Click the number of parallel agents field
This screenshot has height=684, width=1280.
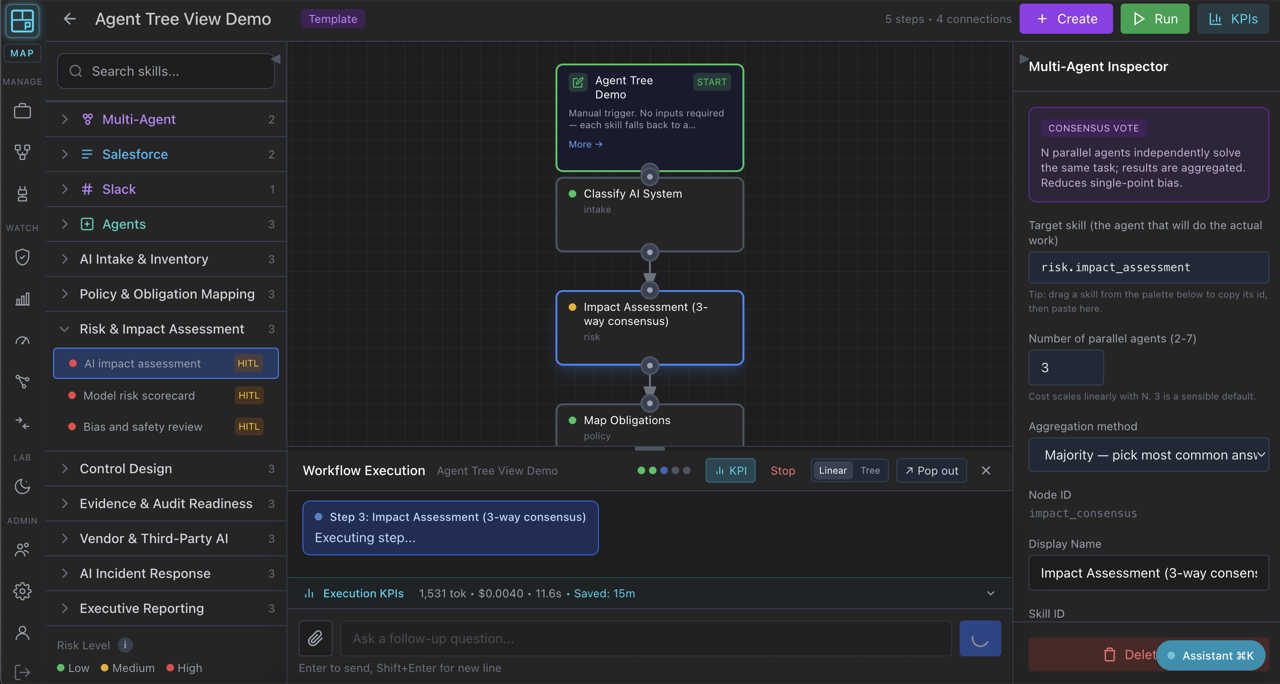(1066, 368)
